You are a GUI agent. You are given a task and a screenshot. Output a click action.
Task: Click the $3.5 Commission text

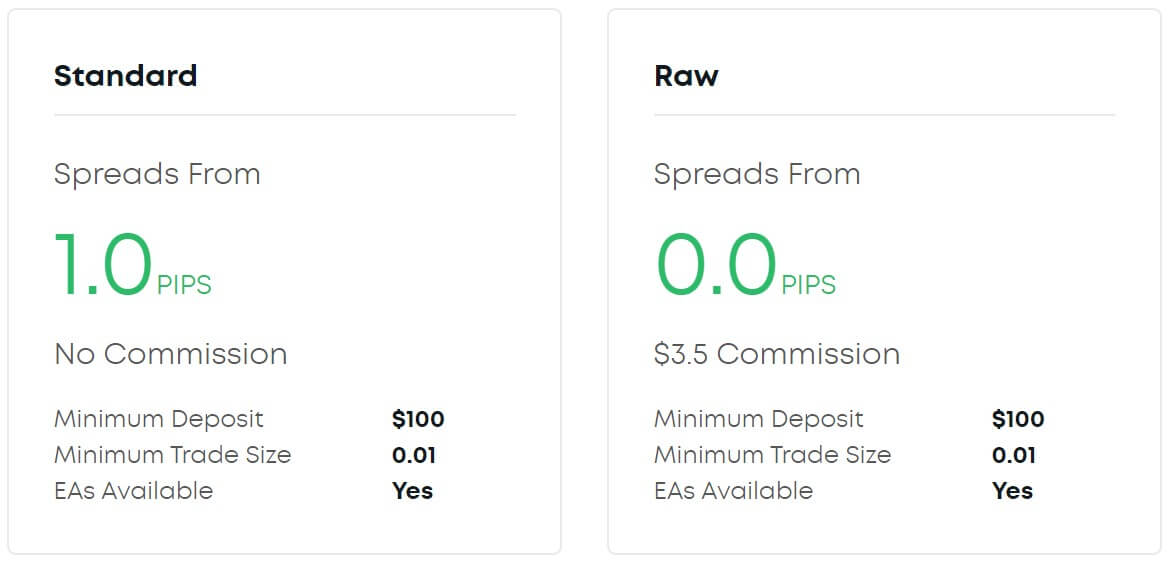777,354
